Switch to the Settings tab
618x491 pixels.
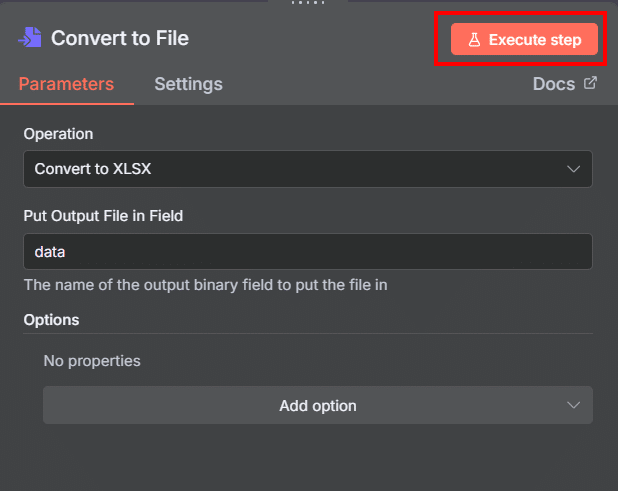click(188, 84)
